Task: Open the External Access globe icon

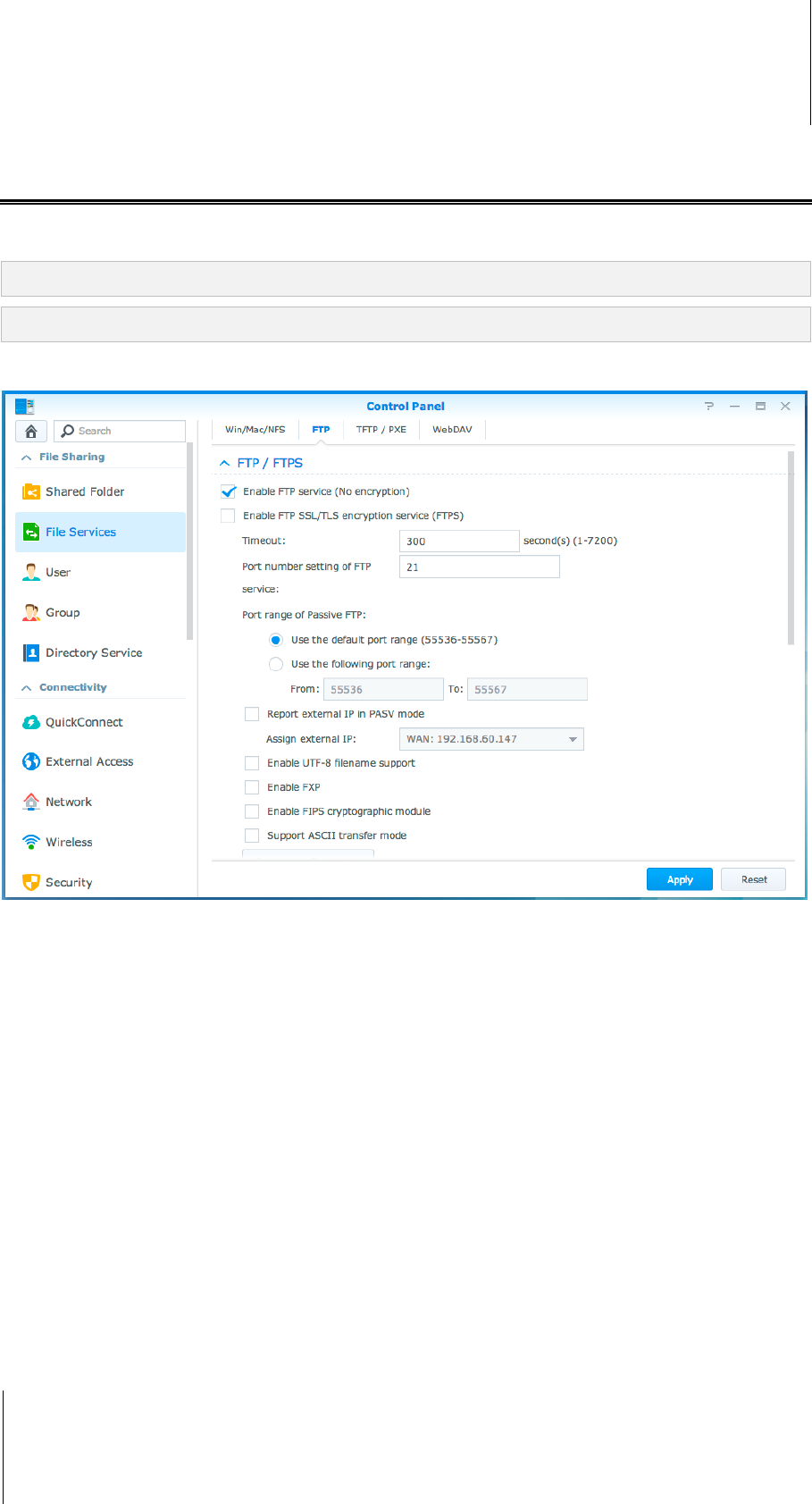Action: [31, 761]
